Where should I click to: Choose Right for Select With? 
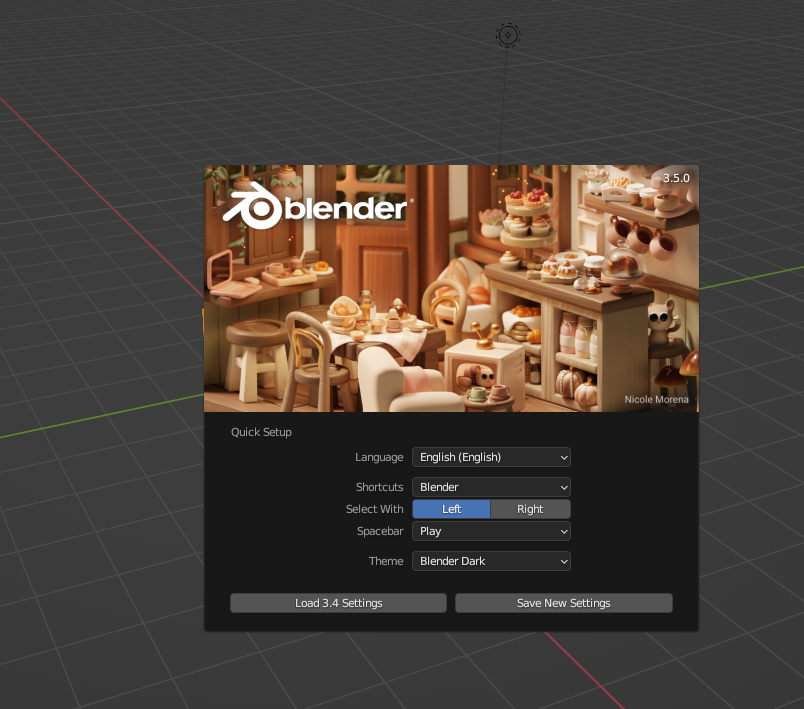point(530,509)
